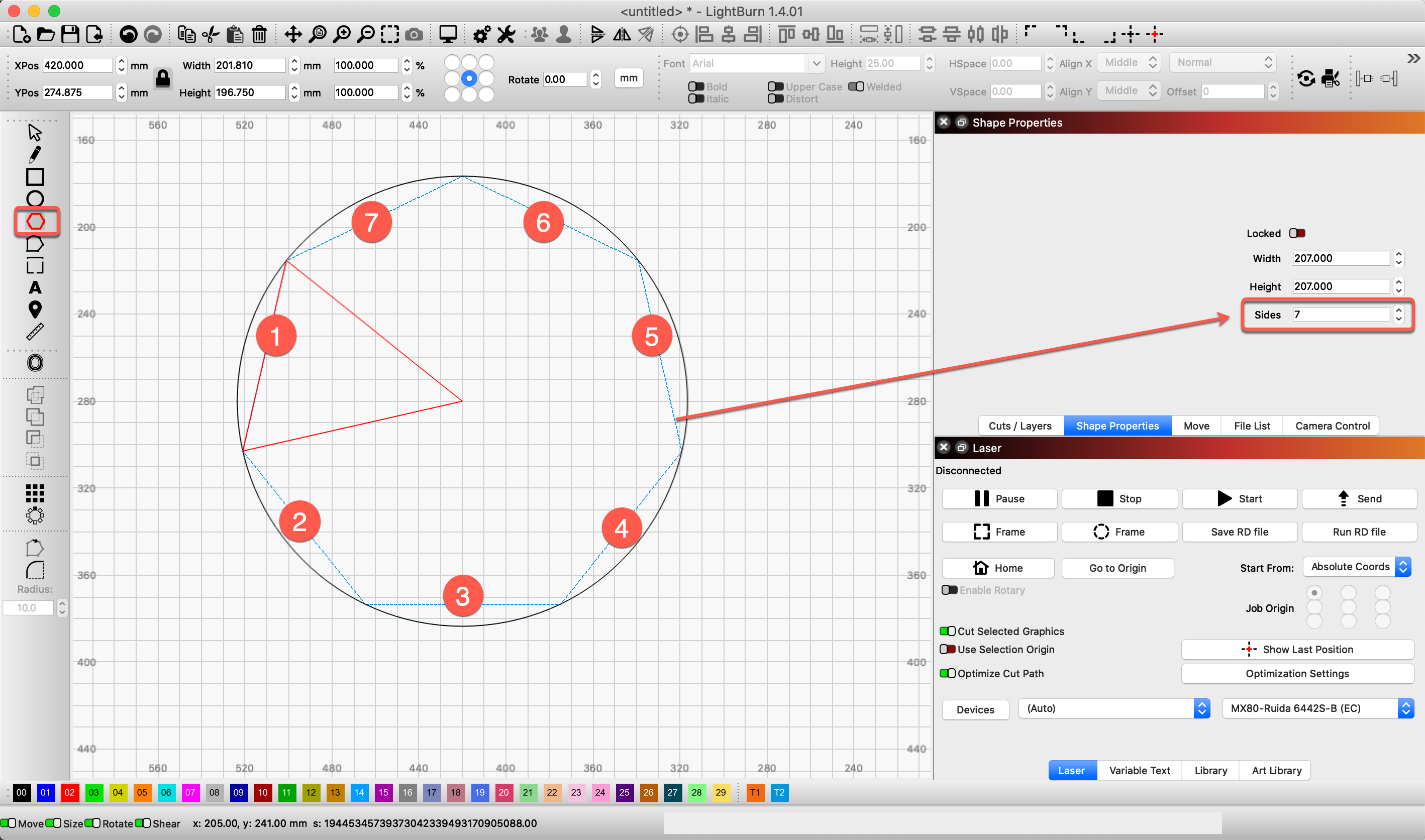
Task: Select the highlighted Polygon tool
Action: (x=35, y=222)
